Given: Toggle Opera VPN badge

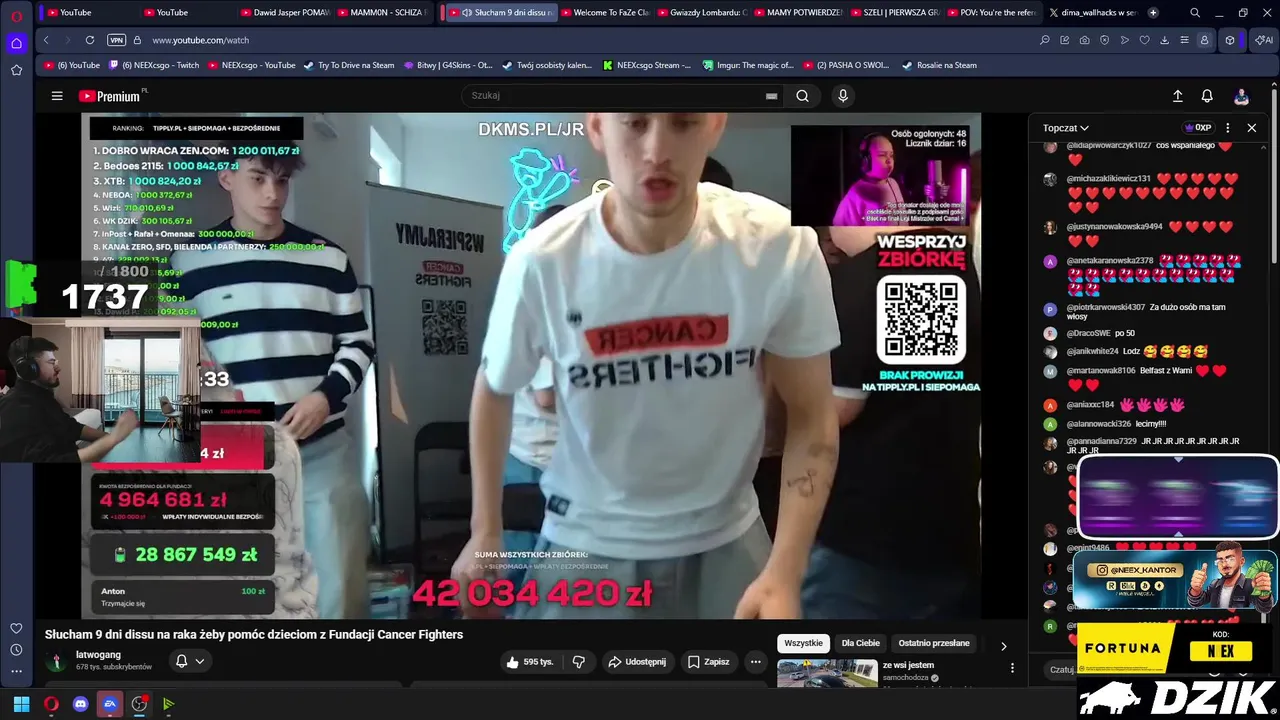Looking at the screenshot, I should (116, 40).
